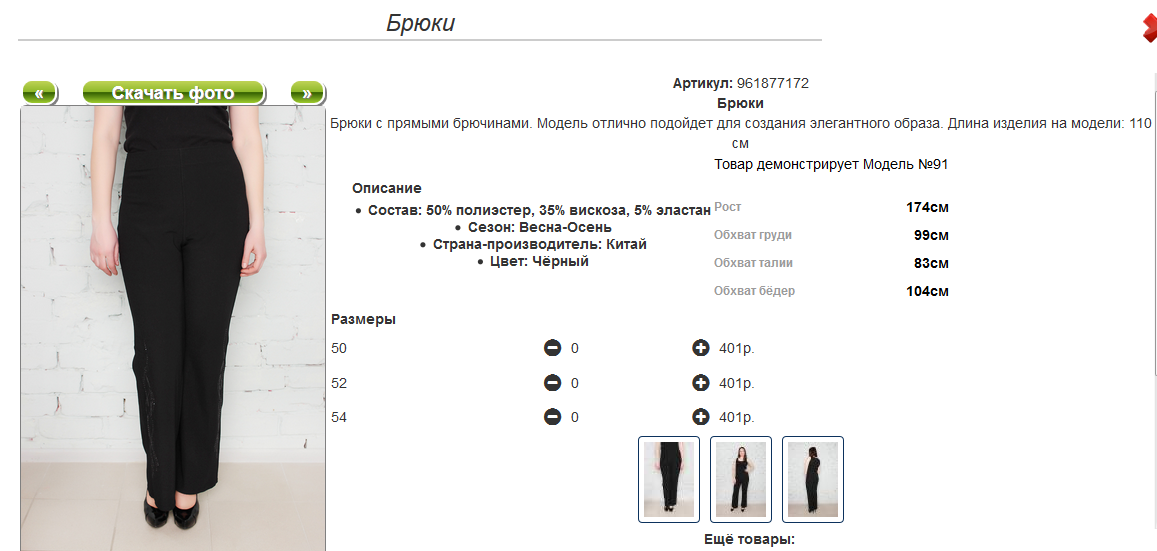
Task: Click the article number 961877172
Action: (773, 83)
